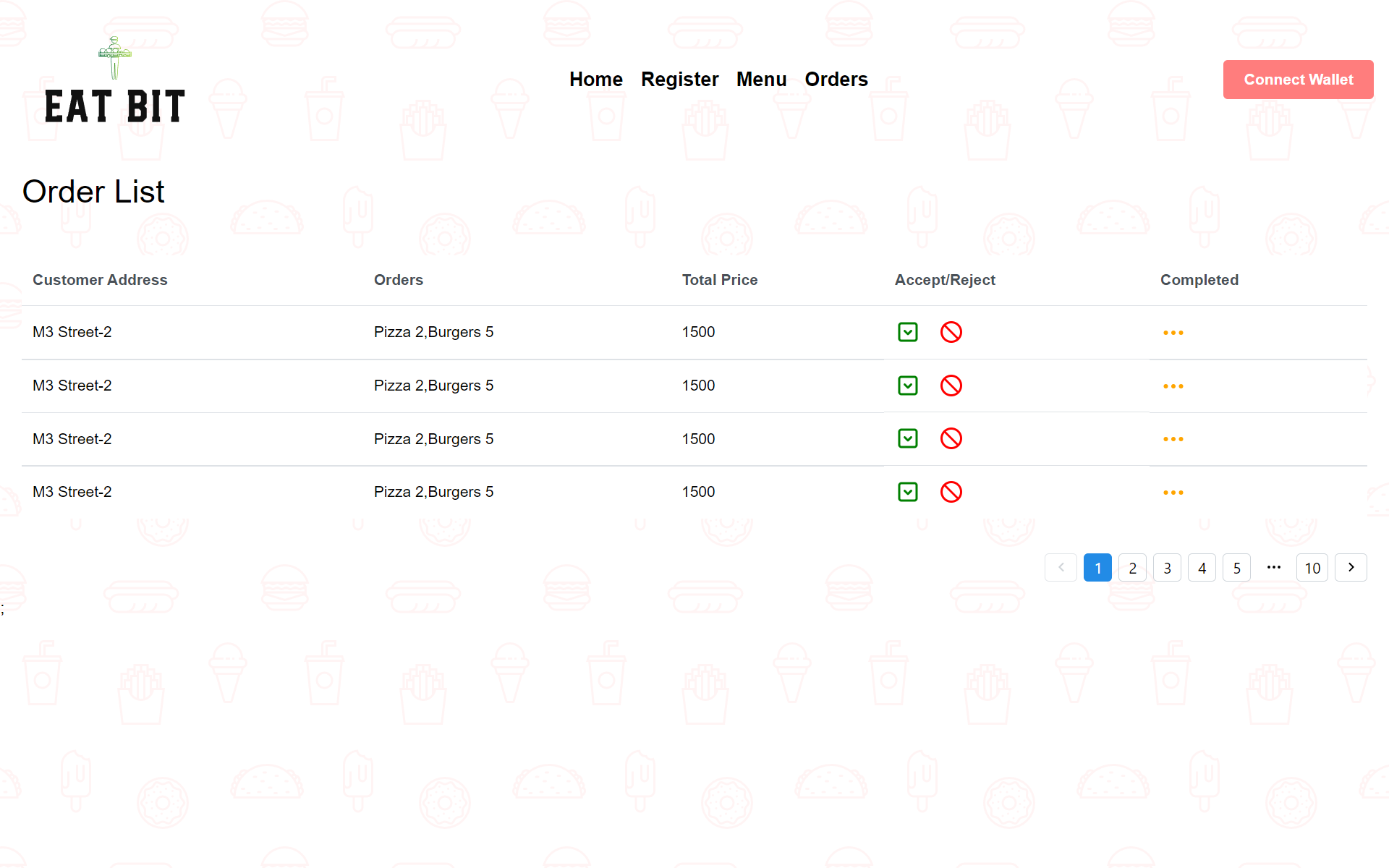The height and width of the screenshot is (868, 1389).
Task: Accept the first order in the list
Action: [907, 332]
